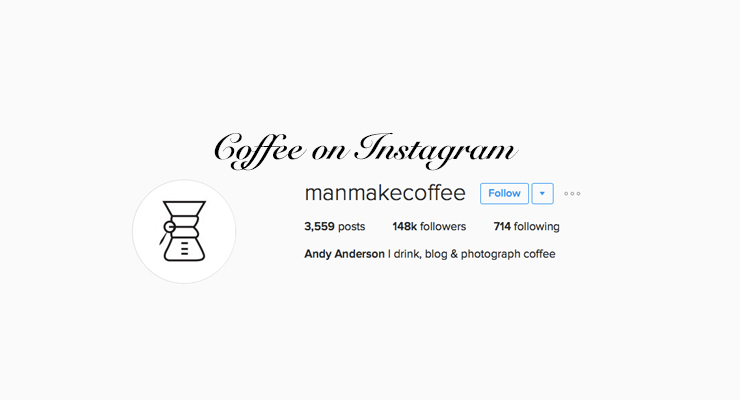
Task: Click the Coffee on Instagram heading
Action: pos(366,151)
